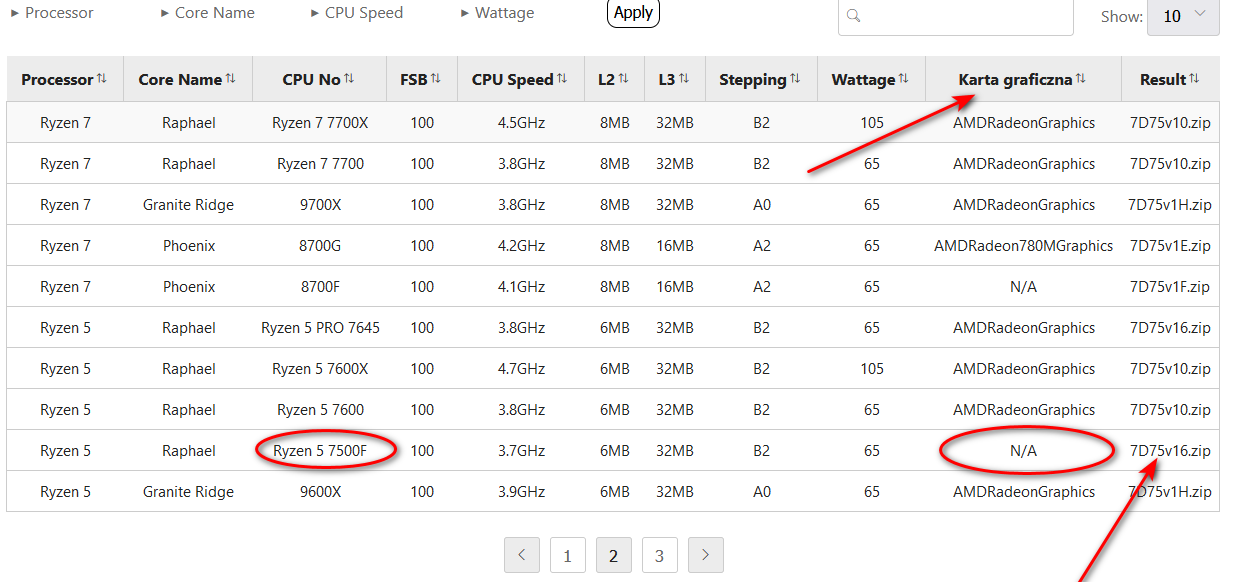Sort by Result column arrows
1244x582 pixels.
(1194, 79)
